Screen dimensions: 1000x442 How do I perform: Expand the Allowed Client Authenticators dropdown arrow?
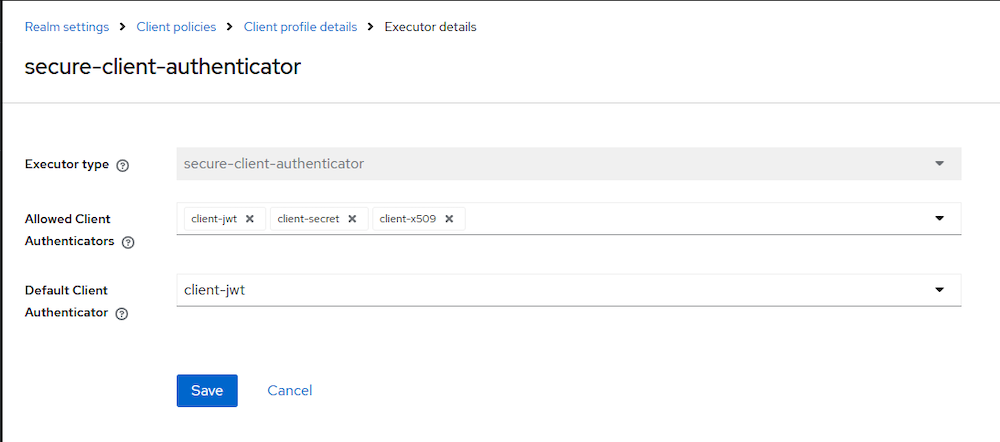click(x=939, y=218)
